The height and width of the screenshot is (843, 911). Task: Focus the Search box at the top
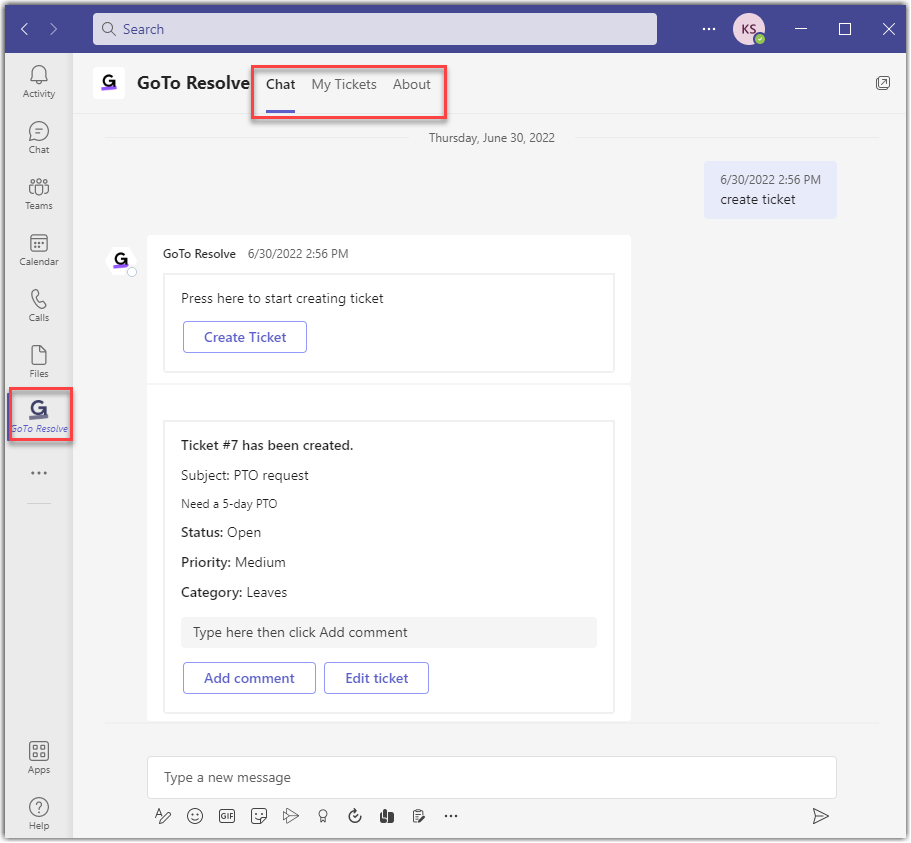pos(375,29)
